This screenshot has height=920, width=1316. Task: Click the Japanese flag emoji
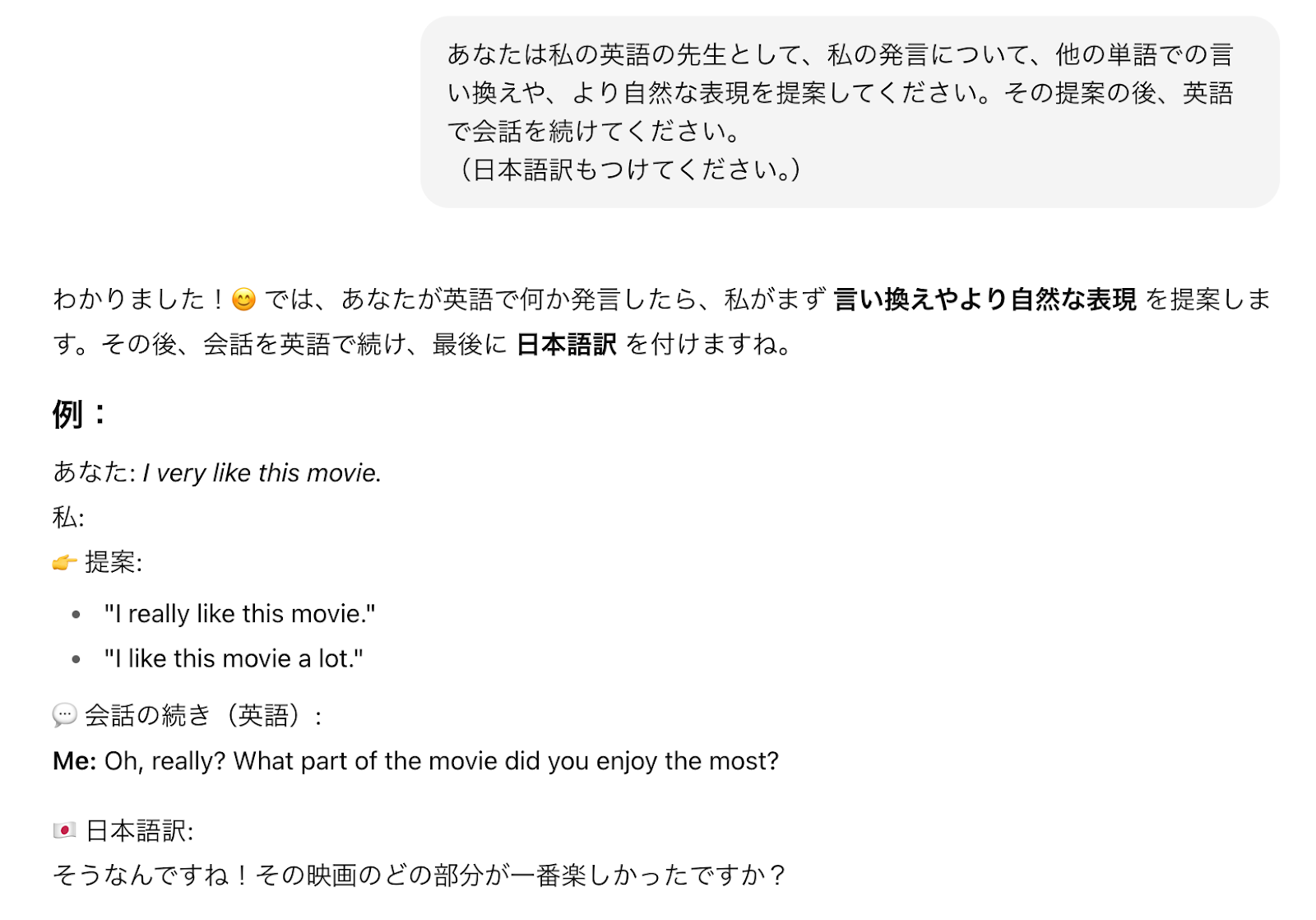(x=64, y=830)
